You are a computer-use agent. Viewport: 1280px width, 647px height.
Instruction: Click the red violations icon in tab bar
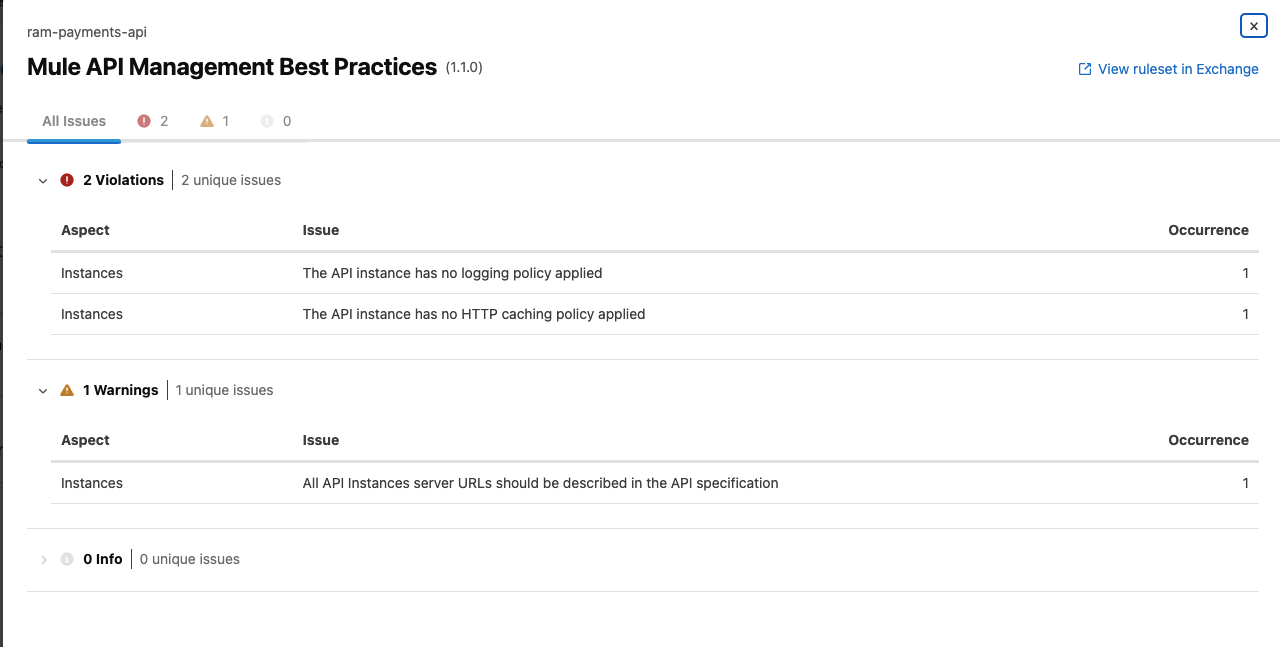pyautogui.click(x=144, y=121)
